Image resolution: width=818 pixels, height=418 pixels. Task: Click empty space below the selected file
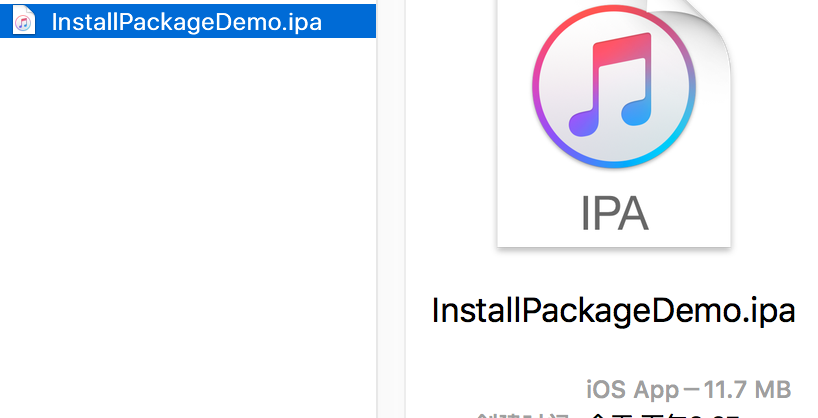(188, 224)
